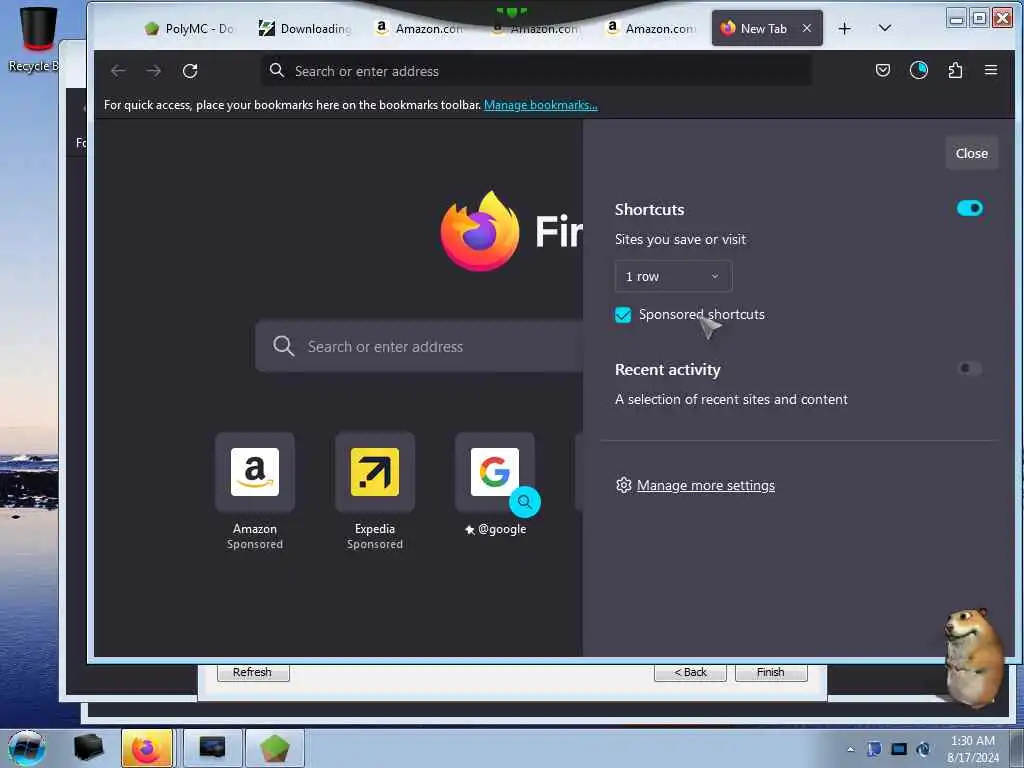
Task: Open the Recycle Bin desktop icon
Action: pos(37,39)
